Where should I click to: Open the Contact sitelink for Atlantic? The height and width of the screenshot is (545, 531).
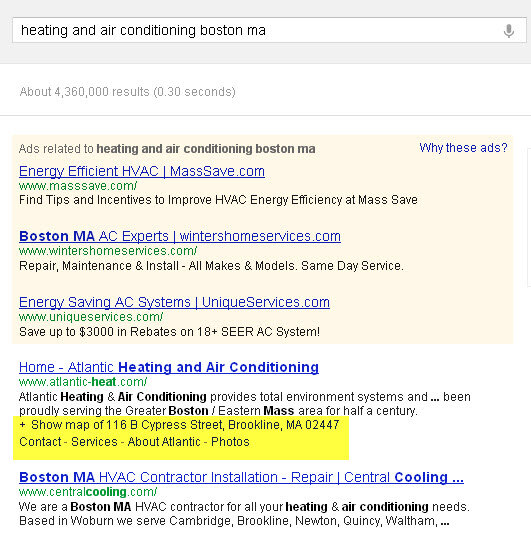tap(40, 442)
